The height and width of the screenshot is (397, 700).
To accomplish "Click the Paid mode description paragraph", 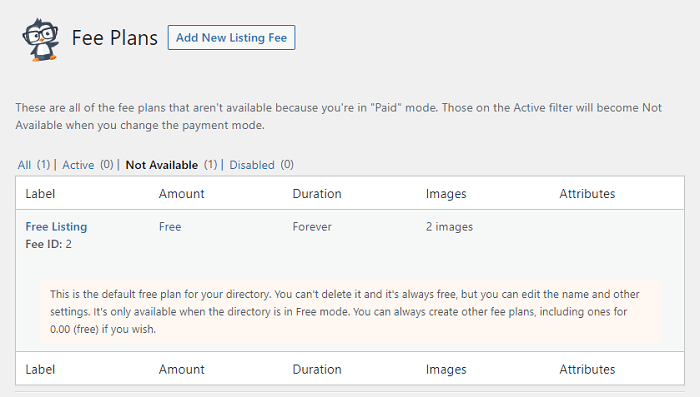I will pyautogui.click(x=338, y=116).
